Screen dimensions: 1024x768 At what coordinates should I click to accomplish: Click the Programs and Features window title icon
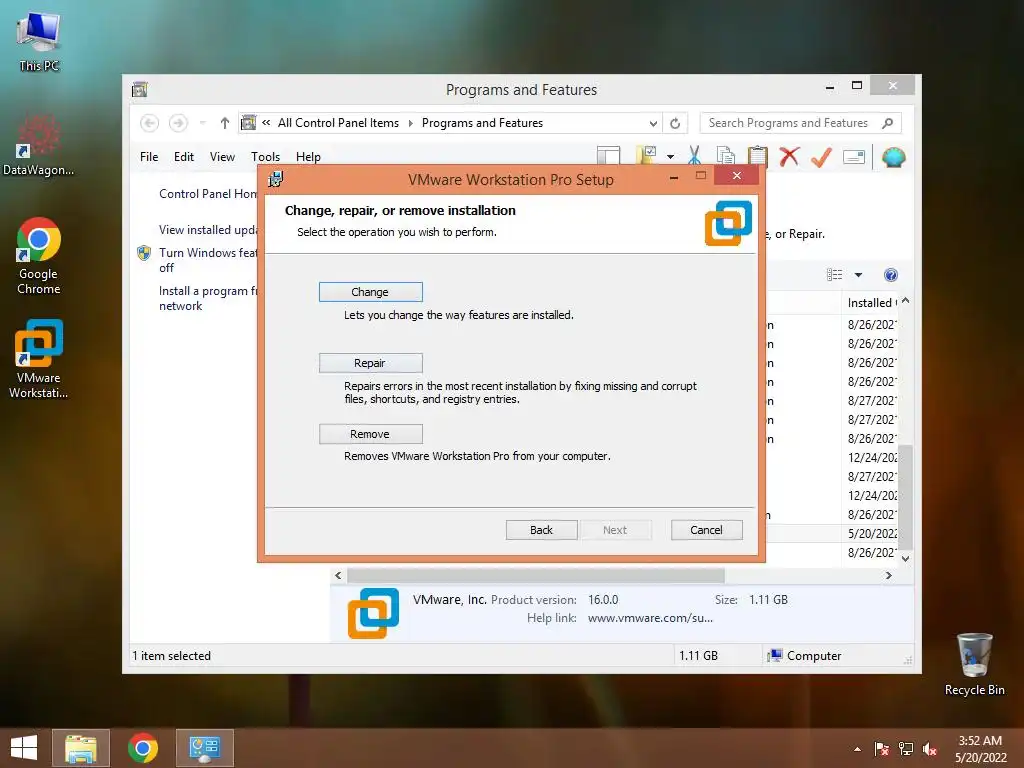point(140,89)
